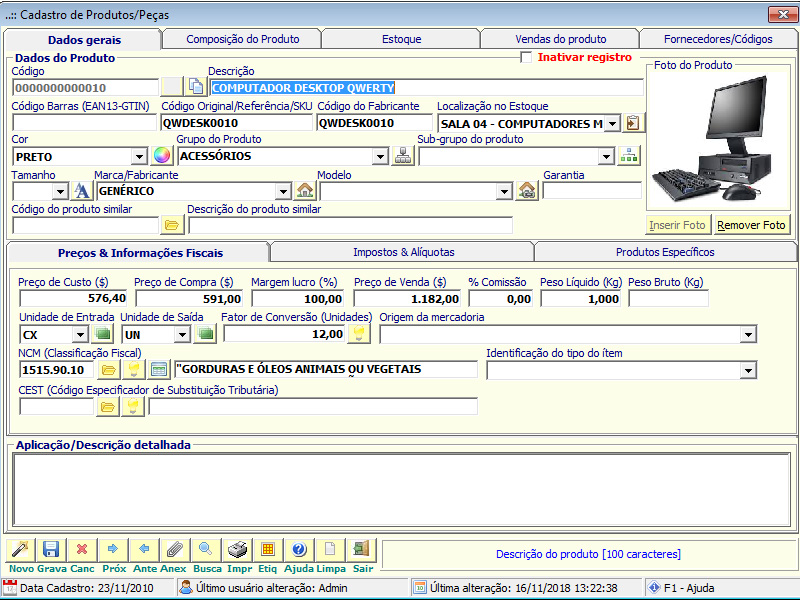Search products with the Busca magnifier icon
800x600 pixels.
point(206,549)
